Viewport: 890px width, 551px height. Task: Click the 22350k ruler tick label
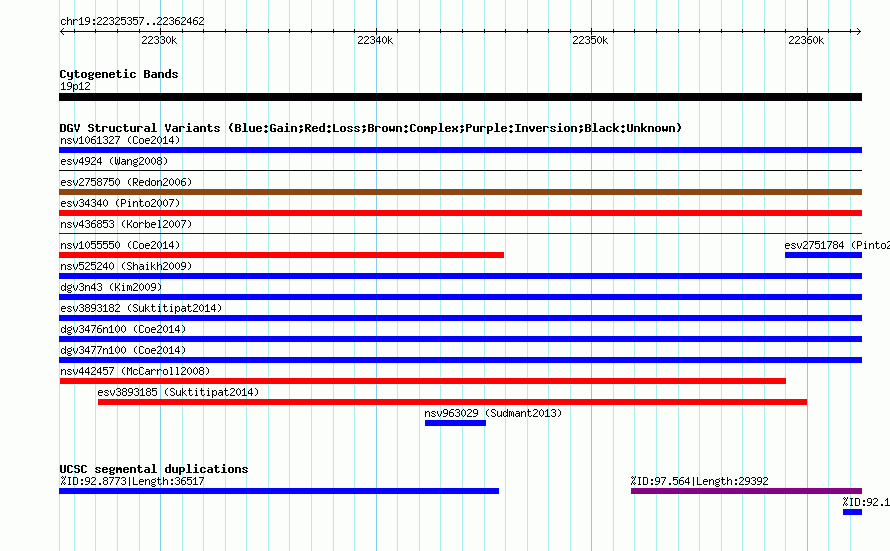[590, 40]
